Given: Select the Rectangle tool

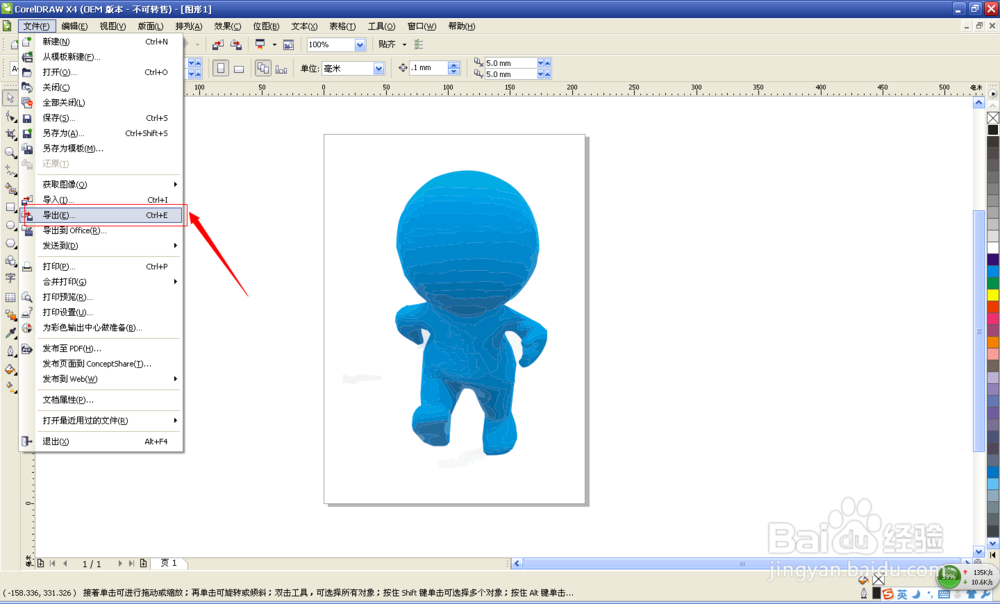Looking at the screenshot, I should click(x=10, y=207).
